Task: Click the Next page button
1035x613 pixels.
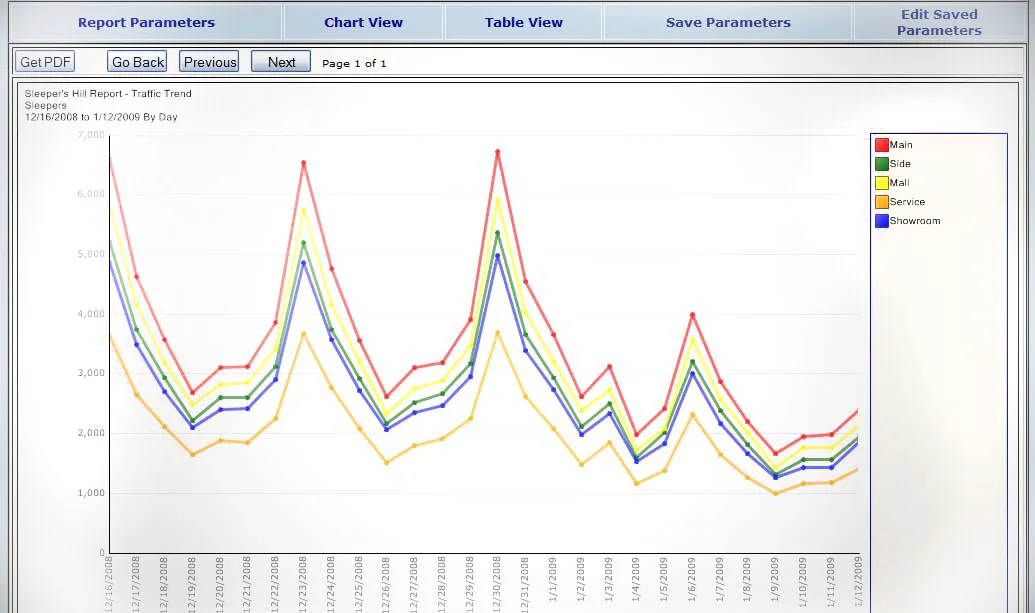Action: (281, 62)
